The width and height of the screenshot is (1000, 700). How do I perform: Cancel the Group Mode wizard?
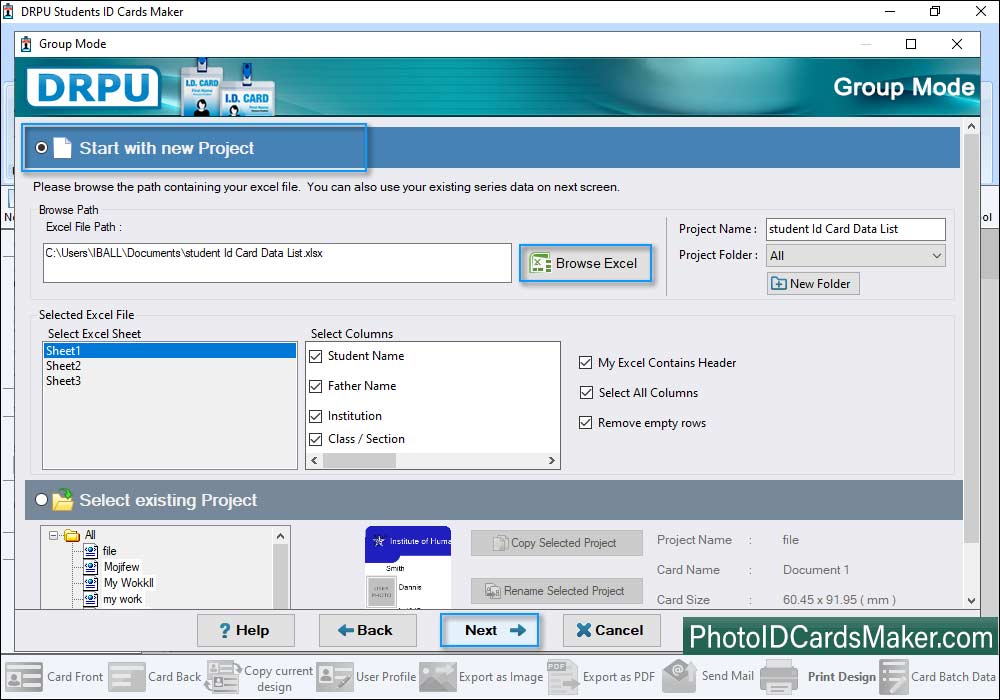[611, 631]
